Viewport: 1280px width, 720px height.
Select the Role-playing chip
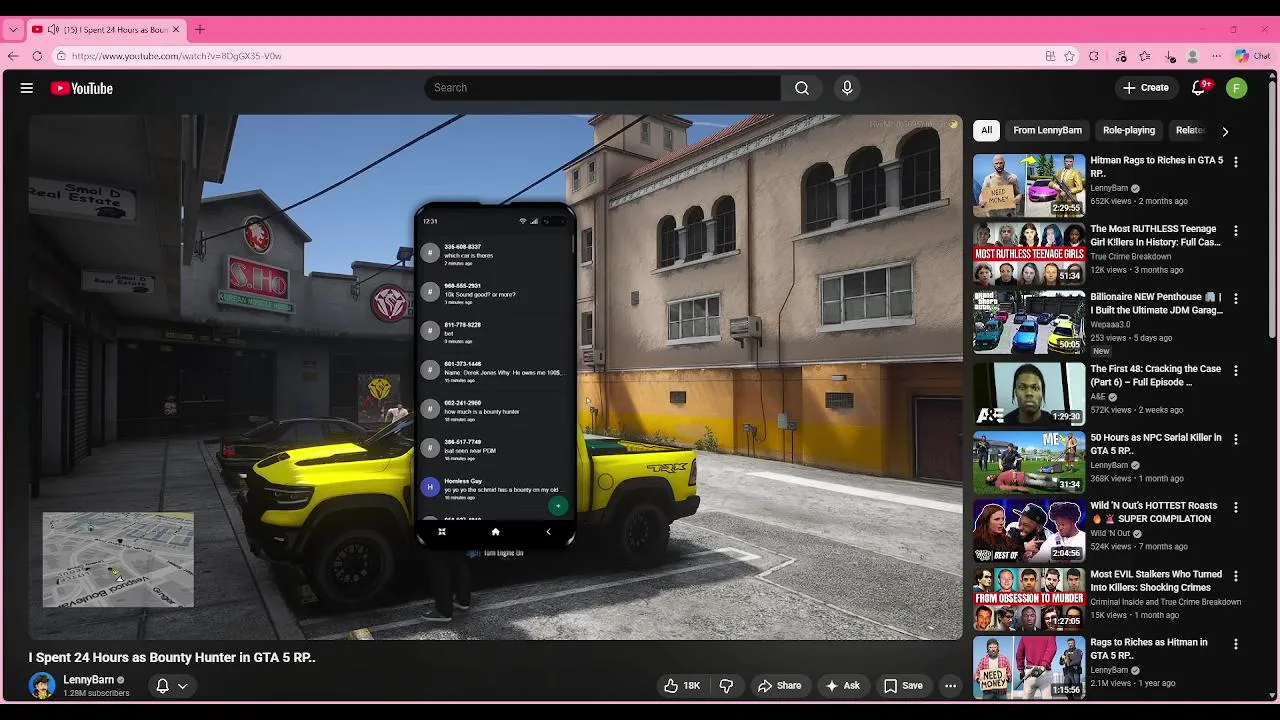click(1129, 130)
